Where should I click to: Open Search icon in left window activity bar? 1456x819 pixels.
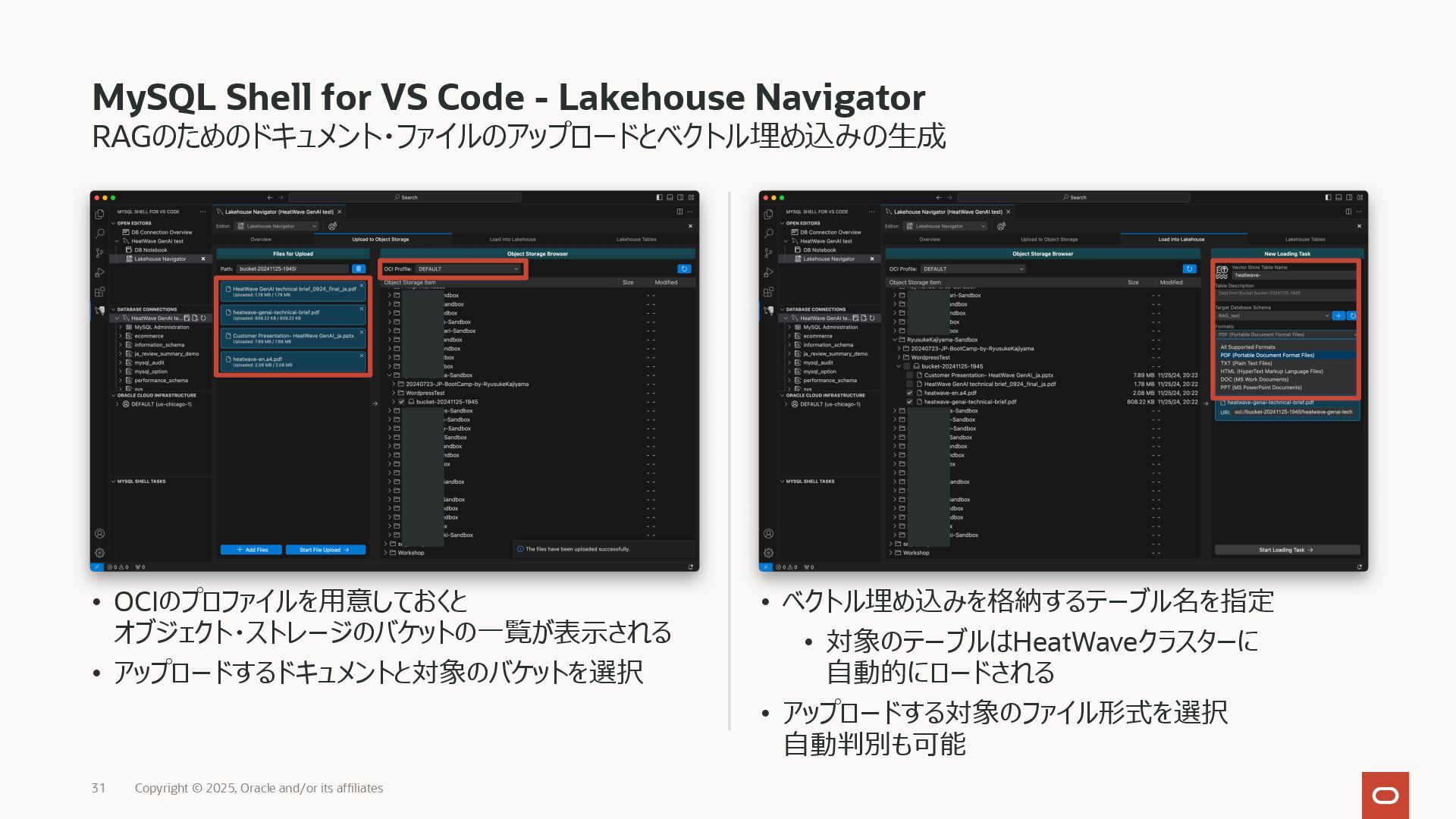99,234
